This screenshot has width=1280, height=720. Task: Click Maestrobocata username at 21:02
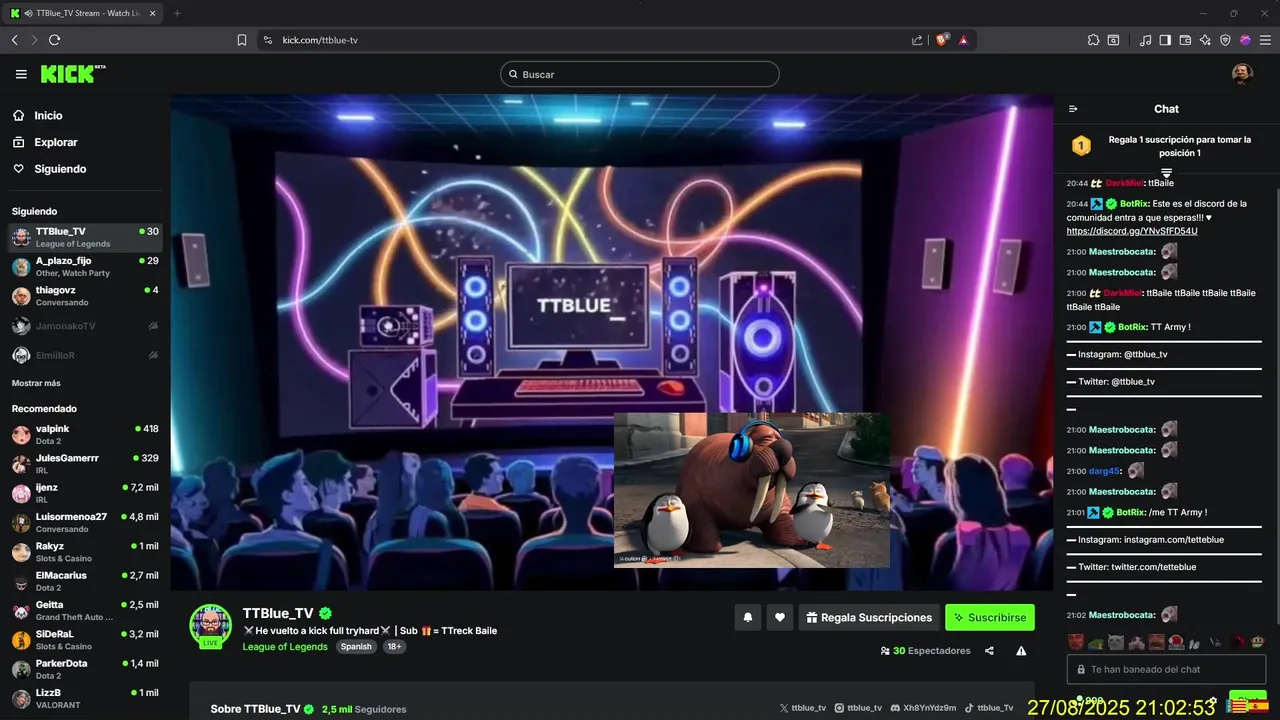coord(1122,615)
